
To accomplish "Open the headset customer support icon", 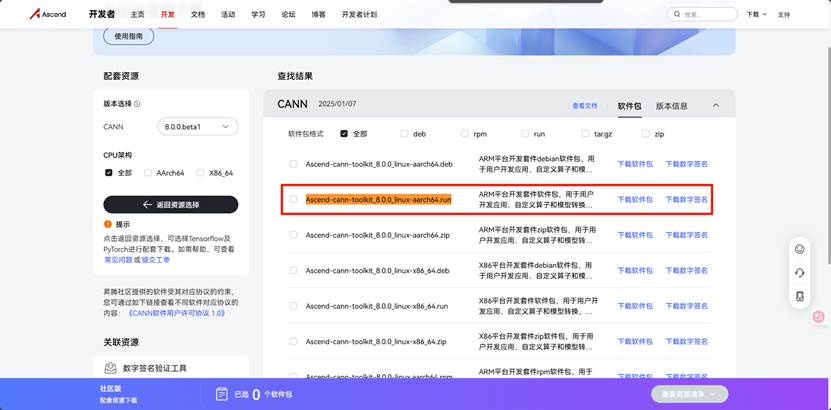I will 800,273.
